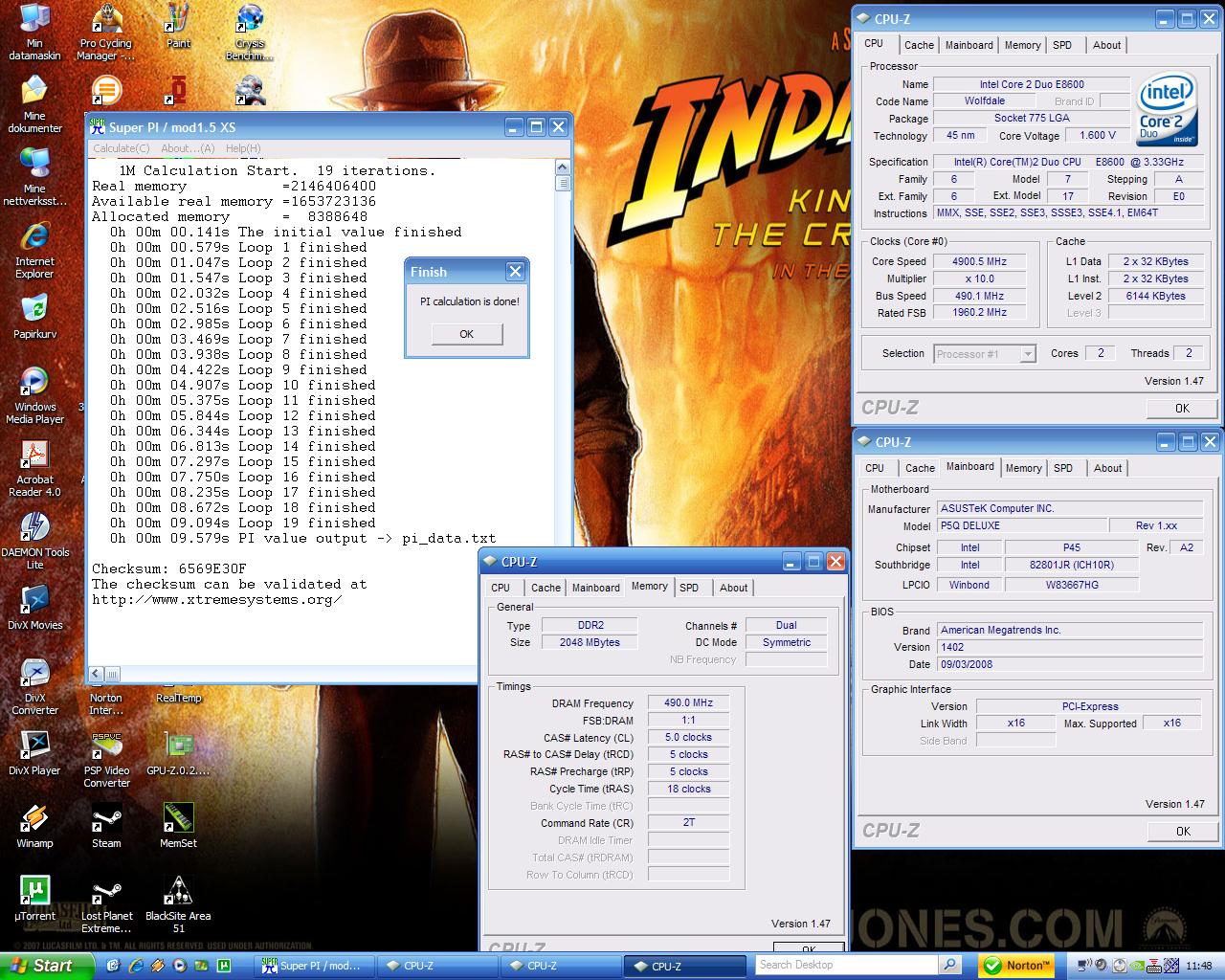Open Mine dokumenter folder icon
The width and height of the screenshot is (1225, 980).
coord(34,105)
